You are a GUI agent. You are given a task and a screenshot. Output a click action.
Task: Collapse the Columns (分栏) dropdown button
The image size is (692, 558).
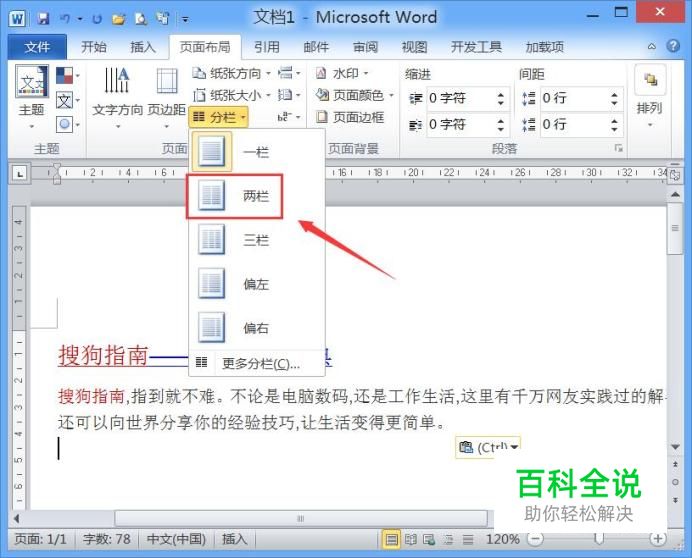point(218,117)
